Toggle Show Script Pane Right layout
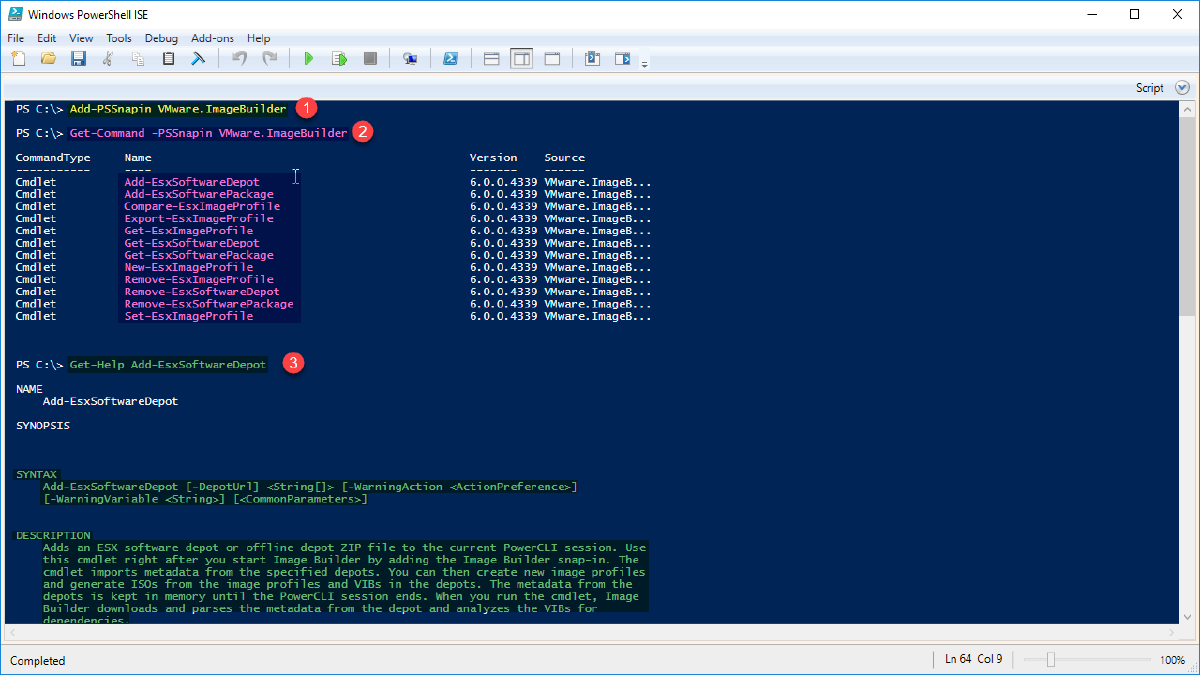This screenshot has height=675, width=1200. click(x=521, y=59)
